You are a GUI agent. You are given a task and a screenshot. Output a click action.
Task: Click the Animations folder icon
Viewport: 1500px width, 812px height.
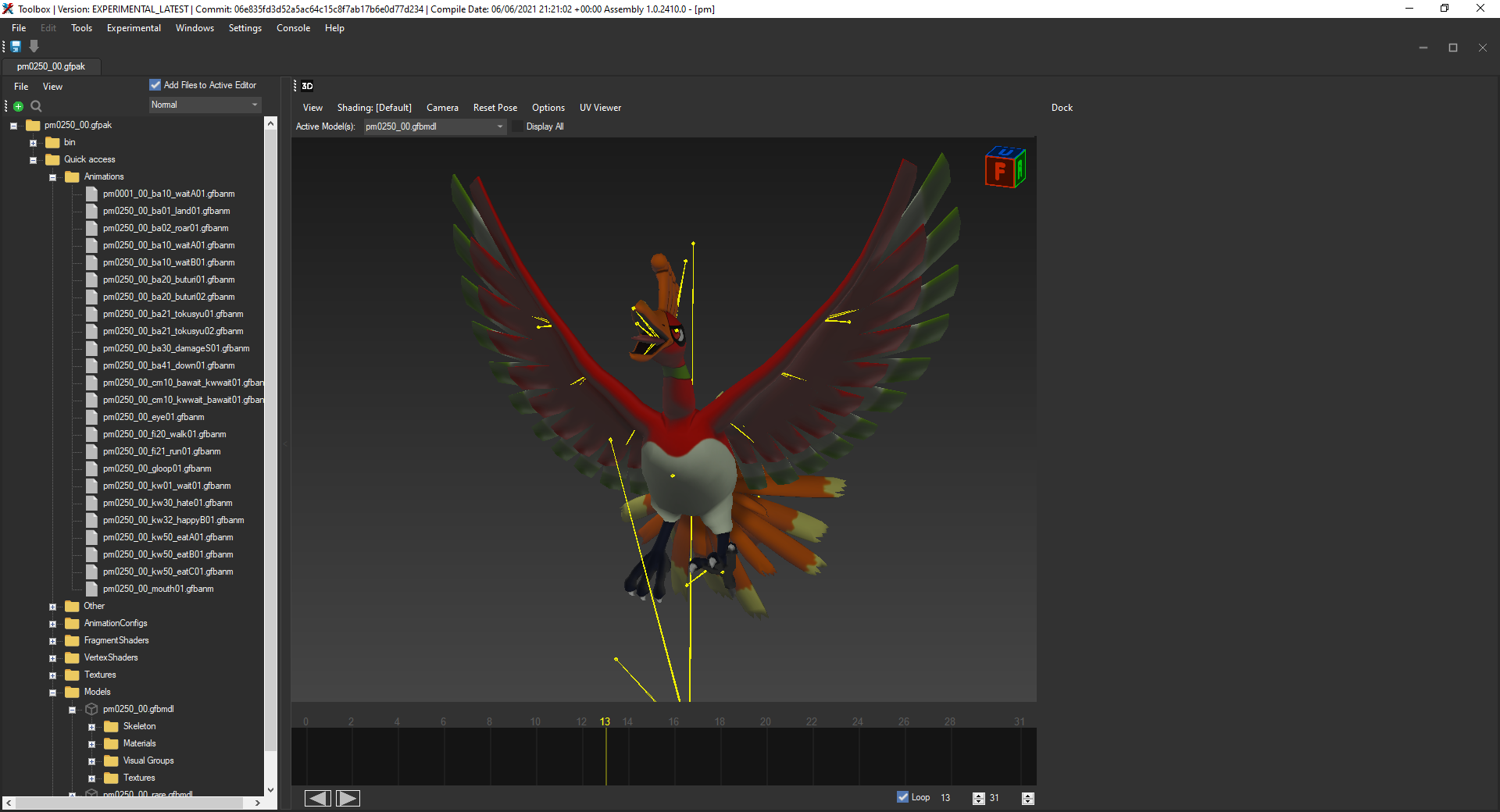coord(73,176)
